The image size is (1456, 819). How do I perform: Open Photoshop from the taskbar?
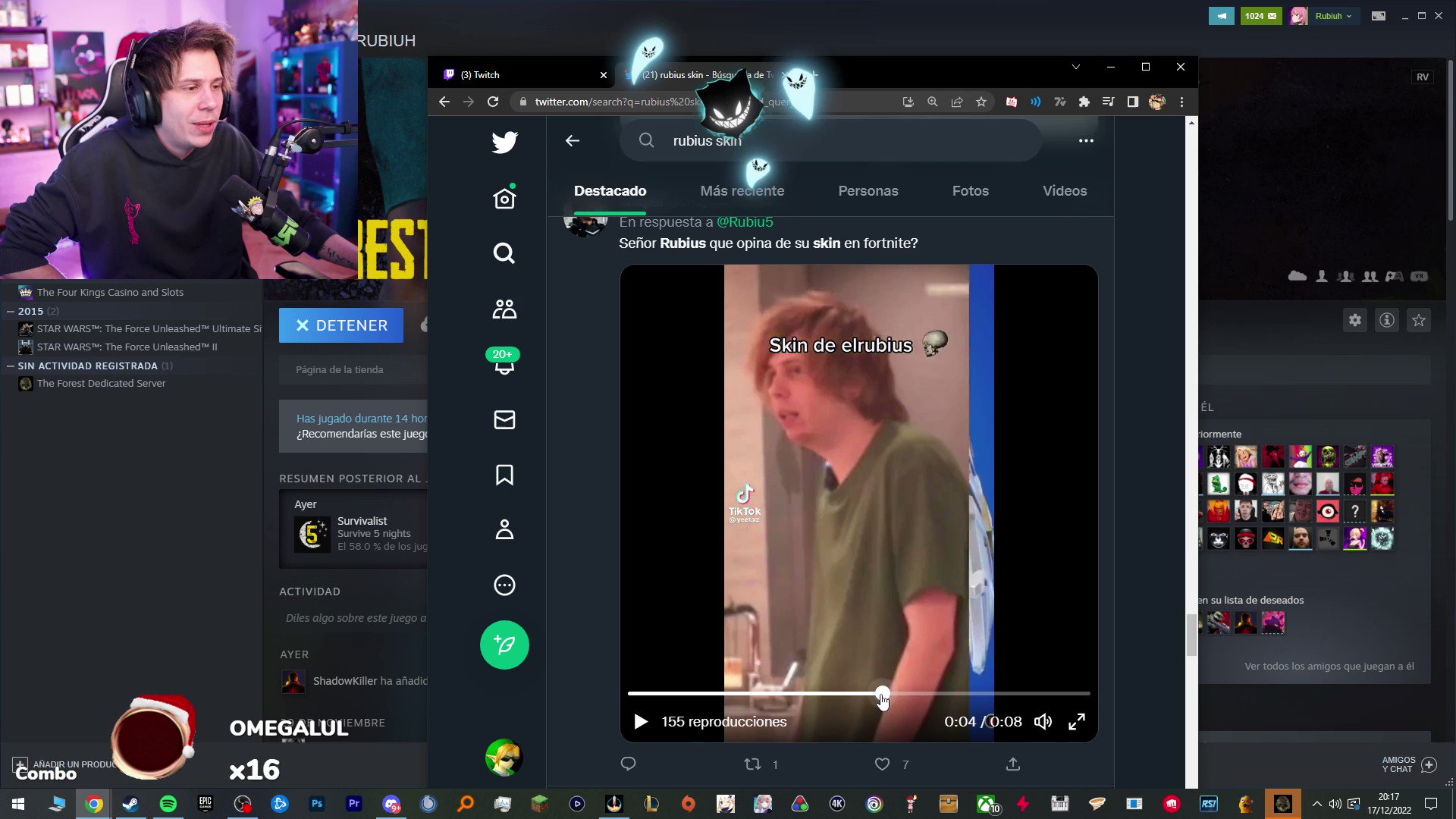click(317, 804)
